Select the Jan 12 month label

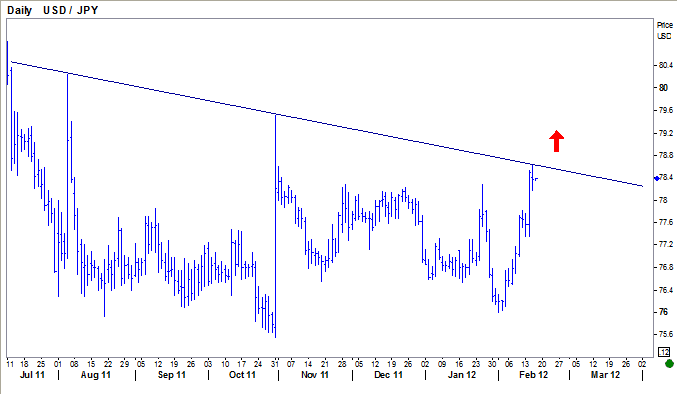click(462, 375)
